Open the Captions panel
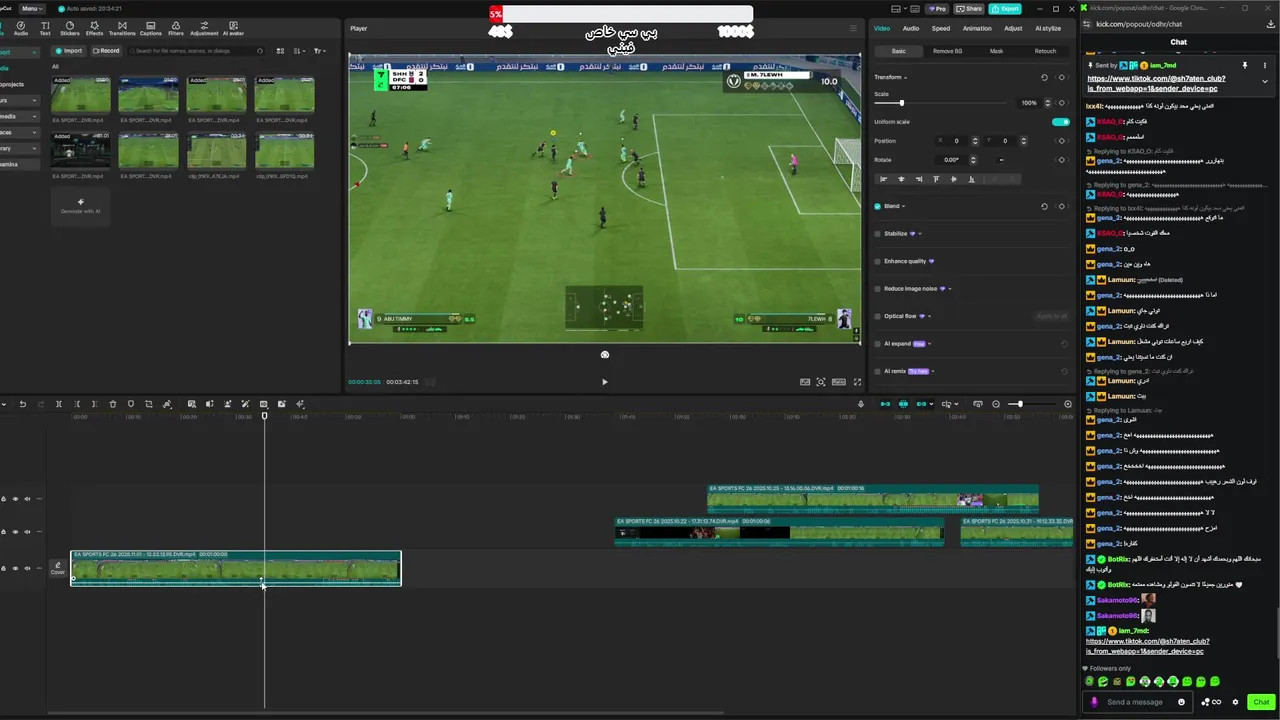The height and width of the screenshot is (720, 1280). [x=151, y=28]
